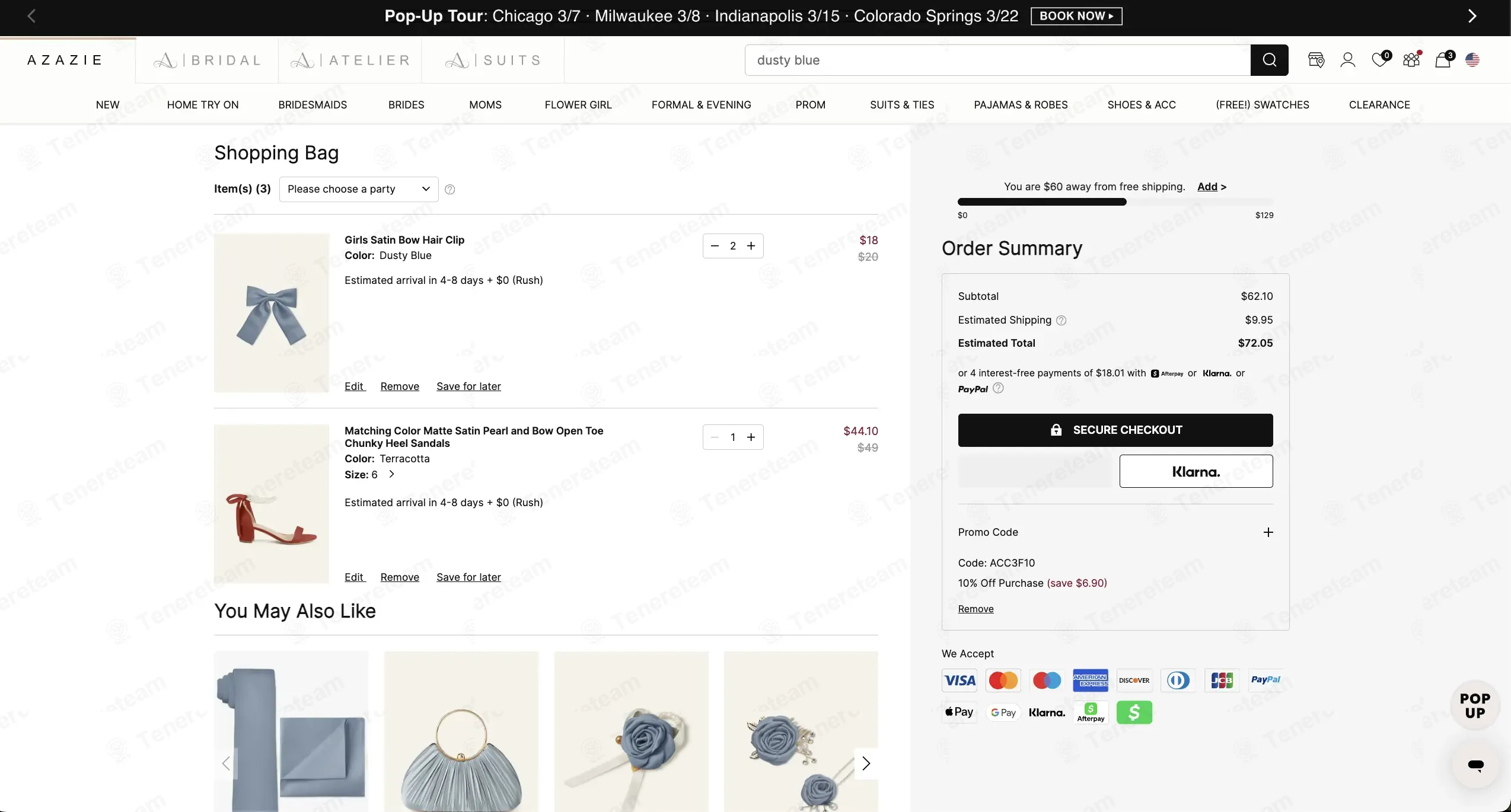Open HOME TRY ON menu
Screen dimensions: 1511x812
(x=203, y=105)
